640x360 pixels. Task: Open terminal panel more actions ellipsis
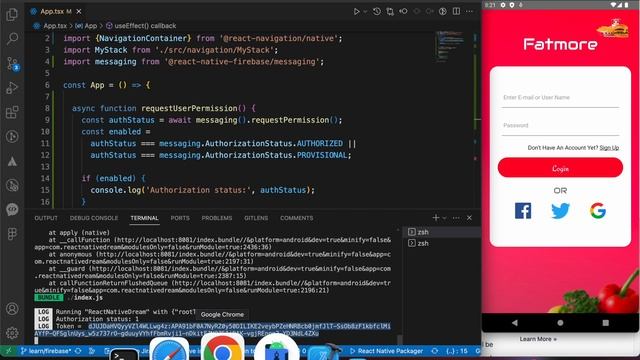(x=456, y=218)
